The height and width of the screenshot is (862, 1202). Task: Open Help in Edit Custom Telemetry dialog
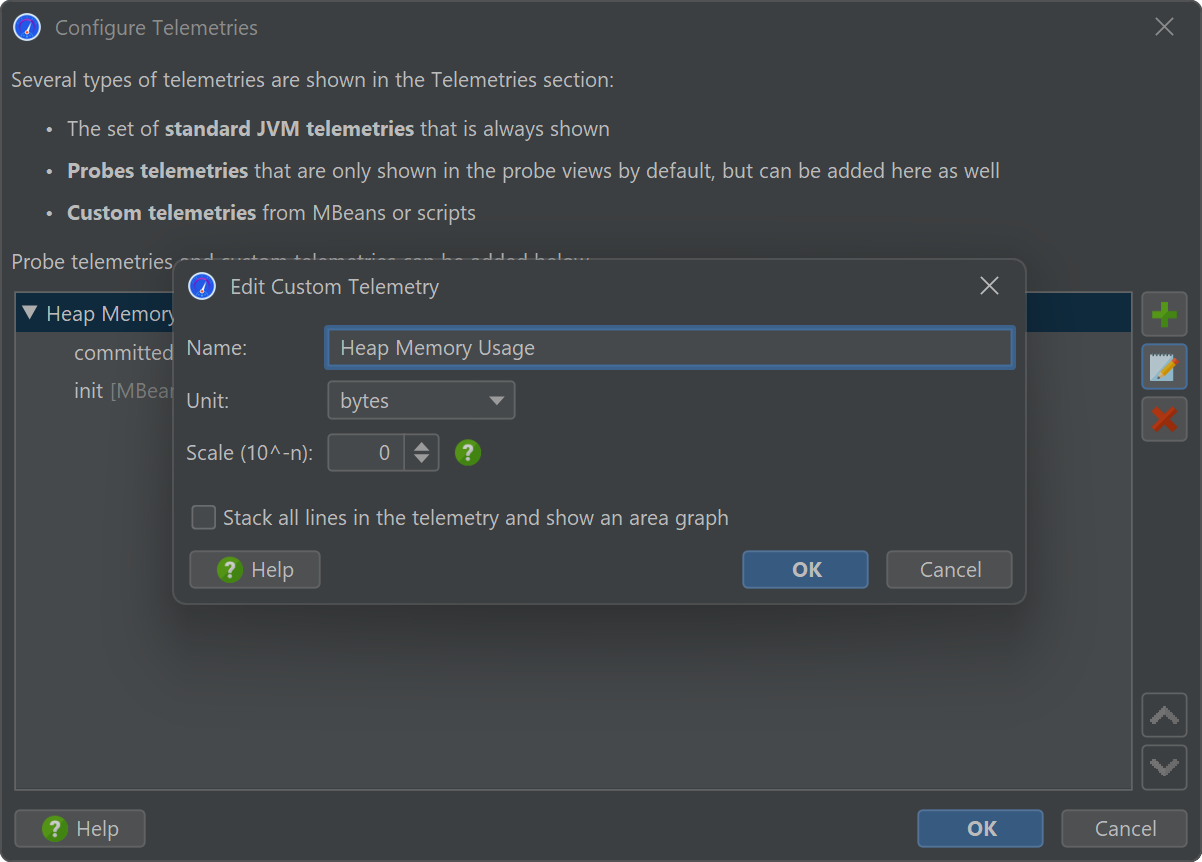pos(255,570)
